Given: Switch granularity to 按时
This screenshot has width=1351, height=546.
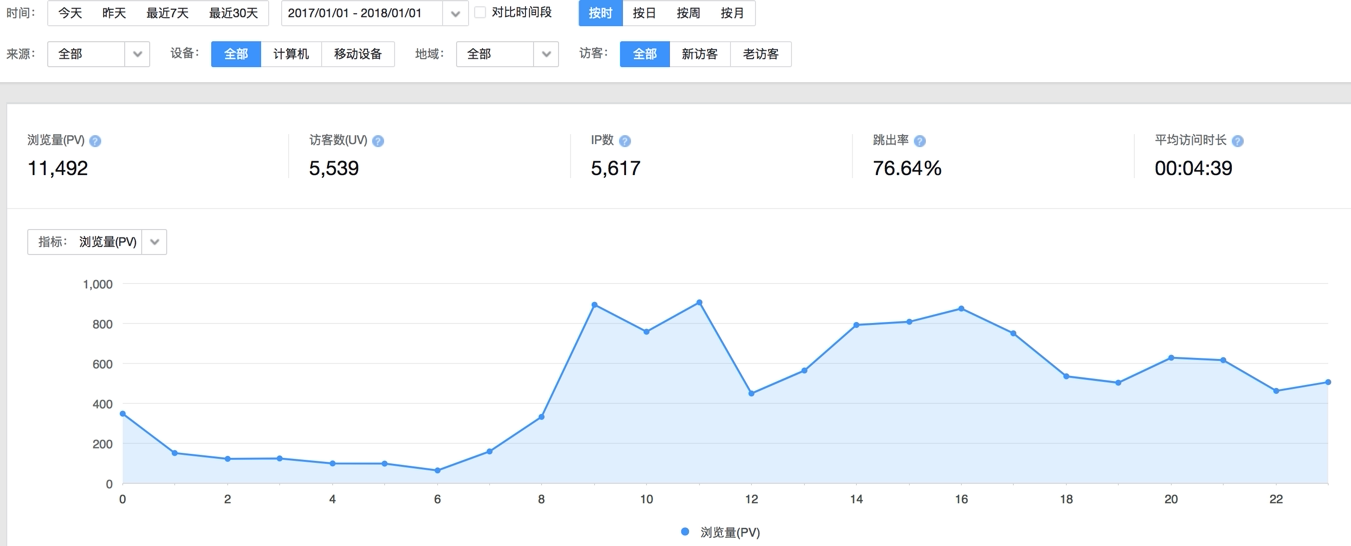Looking at the screenshot, I should [x=601, y=13].
